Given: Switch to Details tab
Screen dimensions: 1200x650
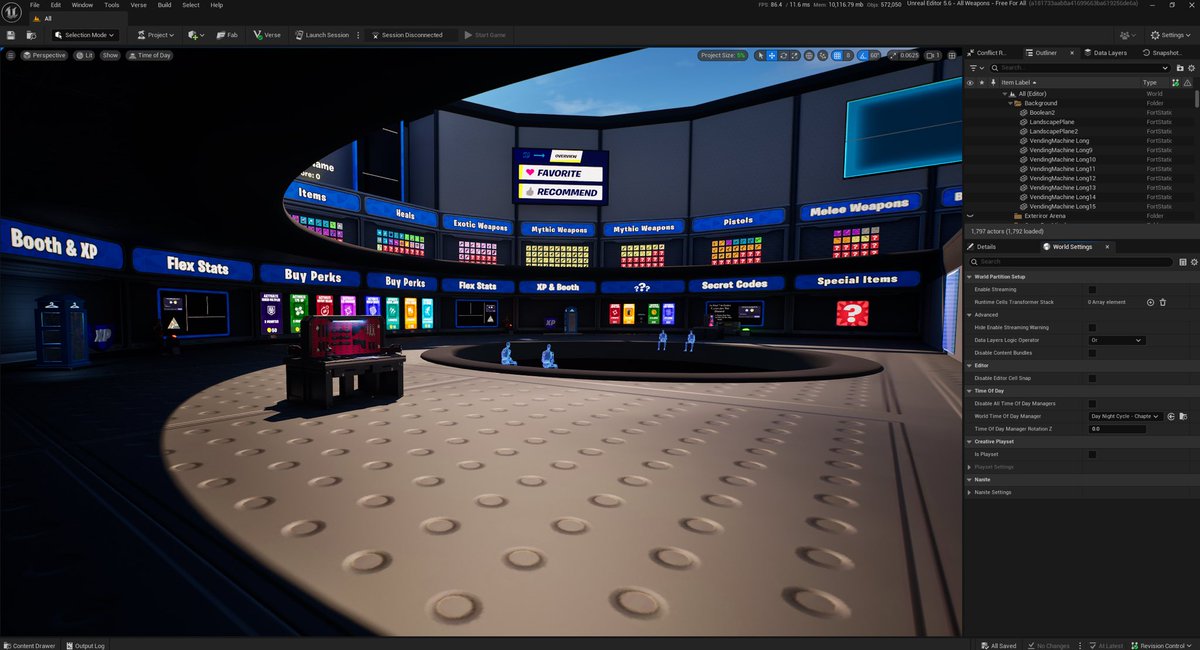Looking at the screenshot, I should click(982, 246).
